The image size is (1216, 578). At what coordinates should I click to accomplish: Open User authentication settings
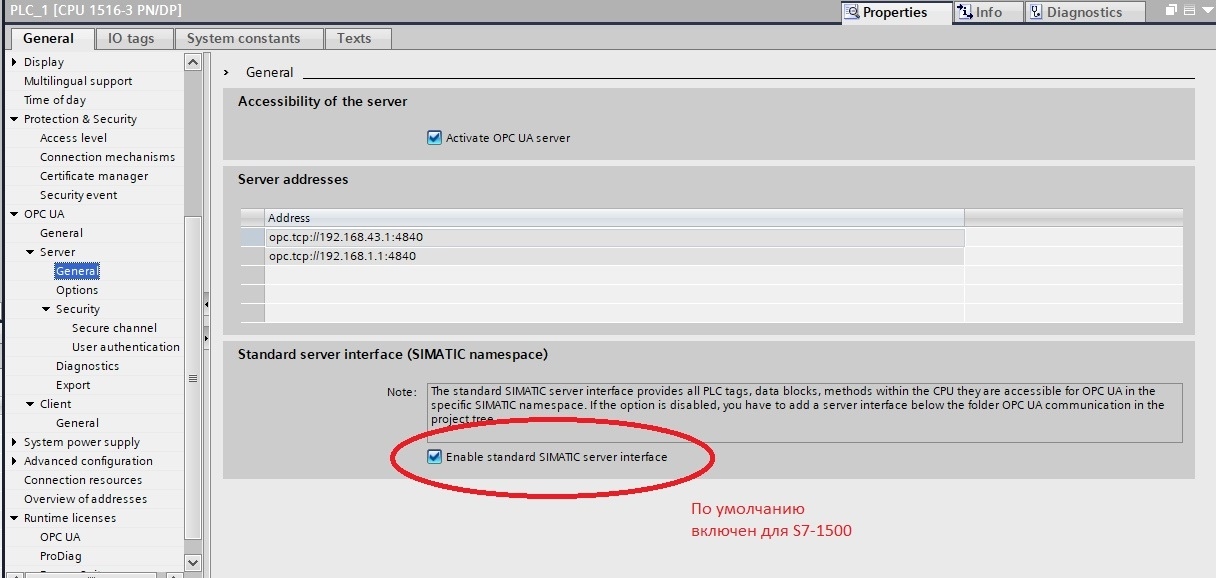[126, 347]
